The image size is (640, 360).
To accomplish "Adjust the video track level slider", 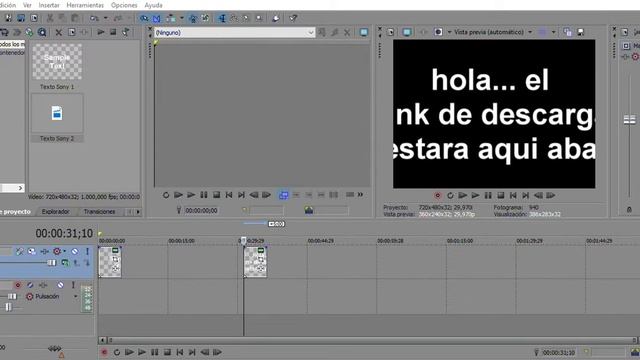I will click(51, 262).
